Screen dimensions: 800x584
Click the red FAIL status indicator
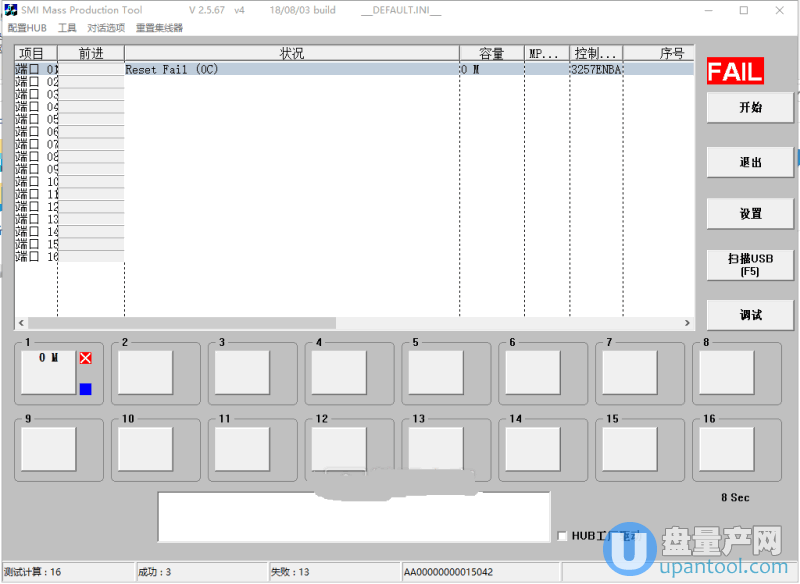tap(735, 71)
